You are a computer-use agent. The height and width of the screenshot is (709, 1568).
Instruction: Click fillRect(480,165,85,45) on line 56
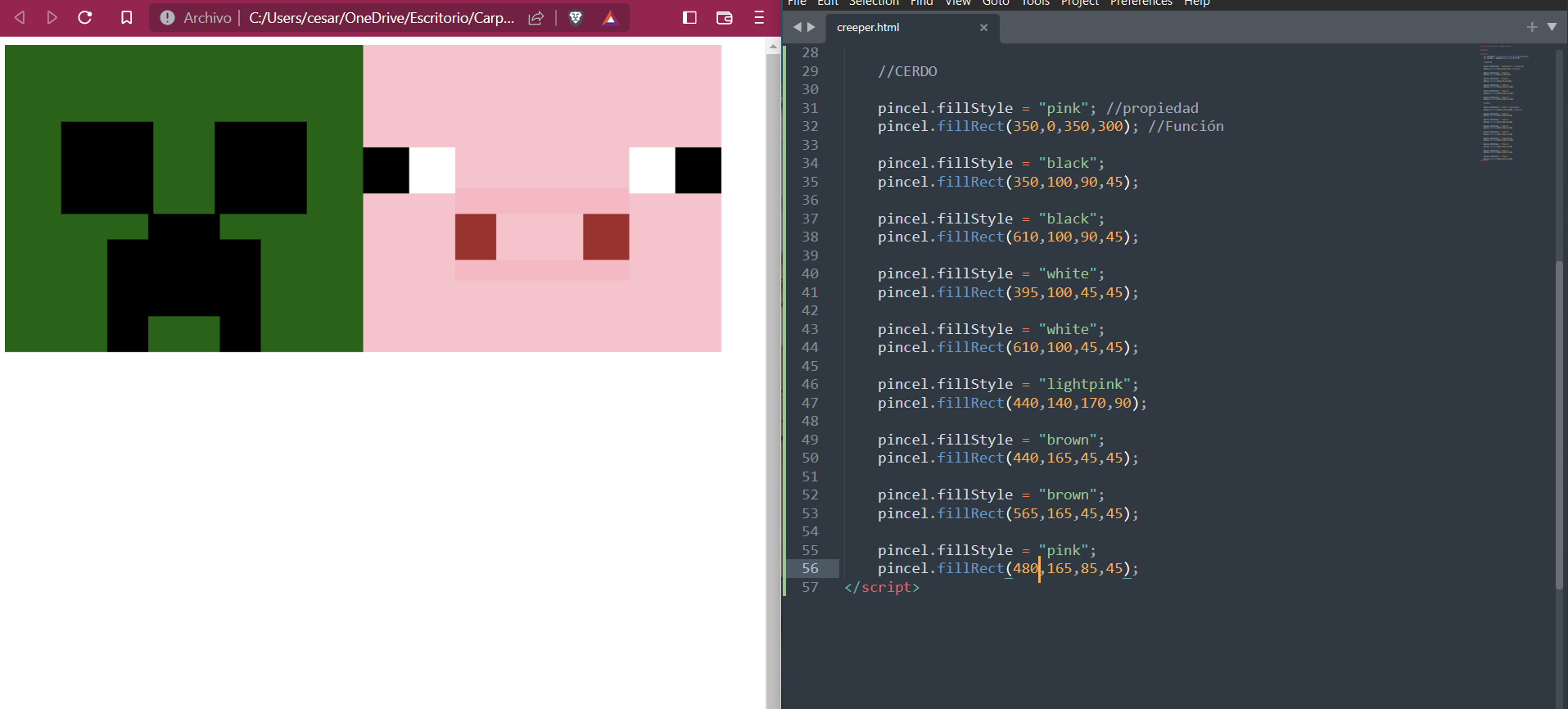pos(1033,568)
